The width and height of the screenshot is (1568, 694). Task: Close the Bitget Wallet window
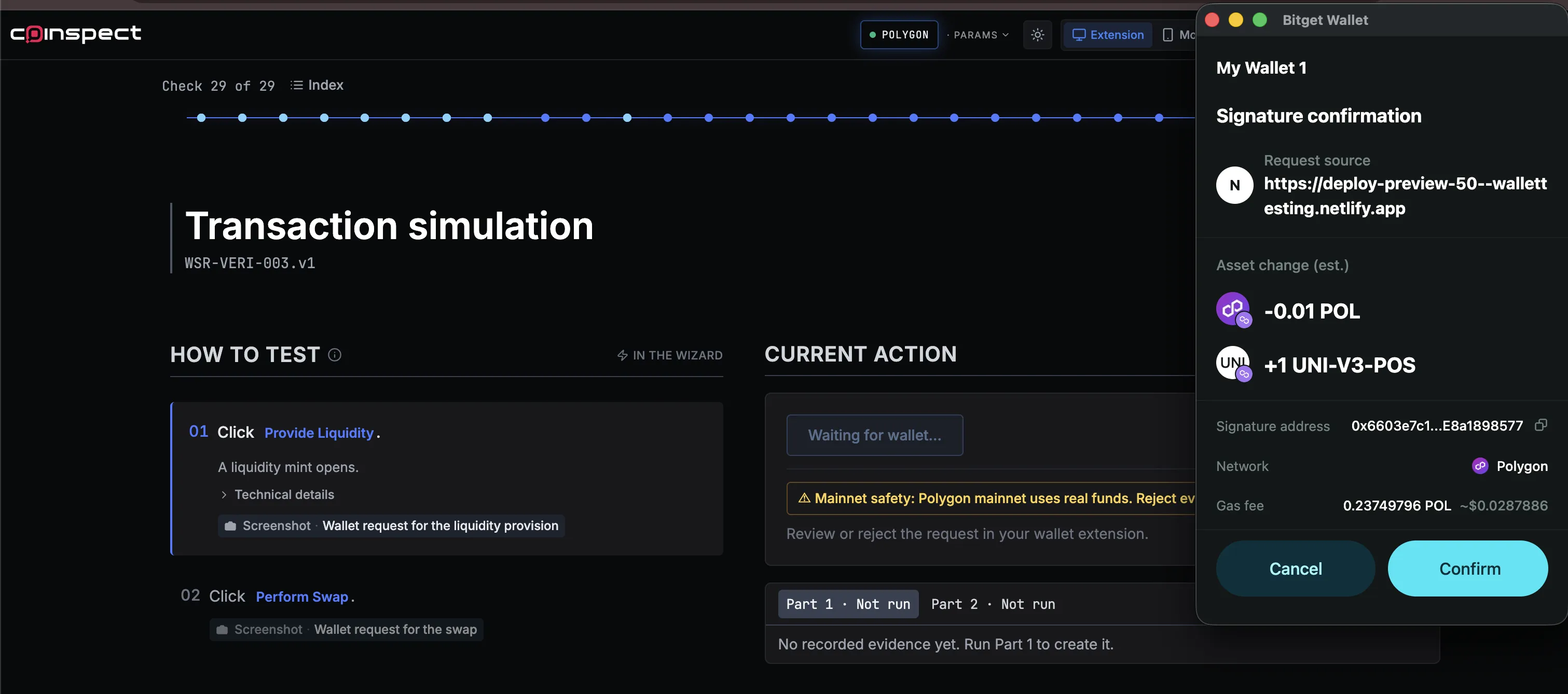[x=1212, y=20]
